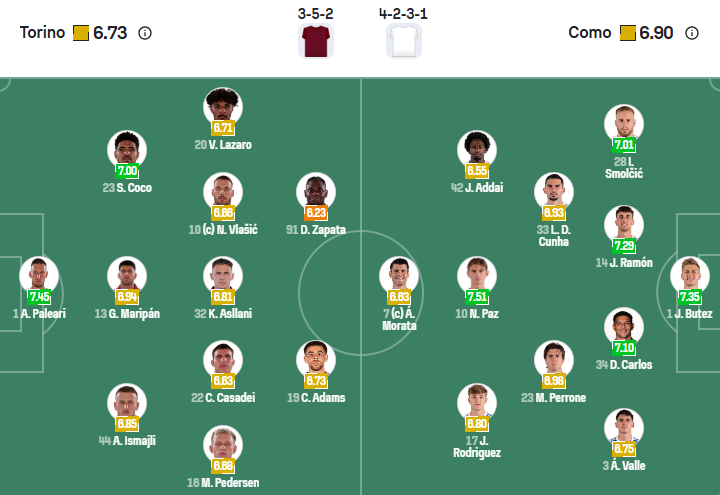The height and width of the screenshot is (495, 720).
Task: Click D. Zapata's player photo
Action: coord(316,191)
